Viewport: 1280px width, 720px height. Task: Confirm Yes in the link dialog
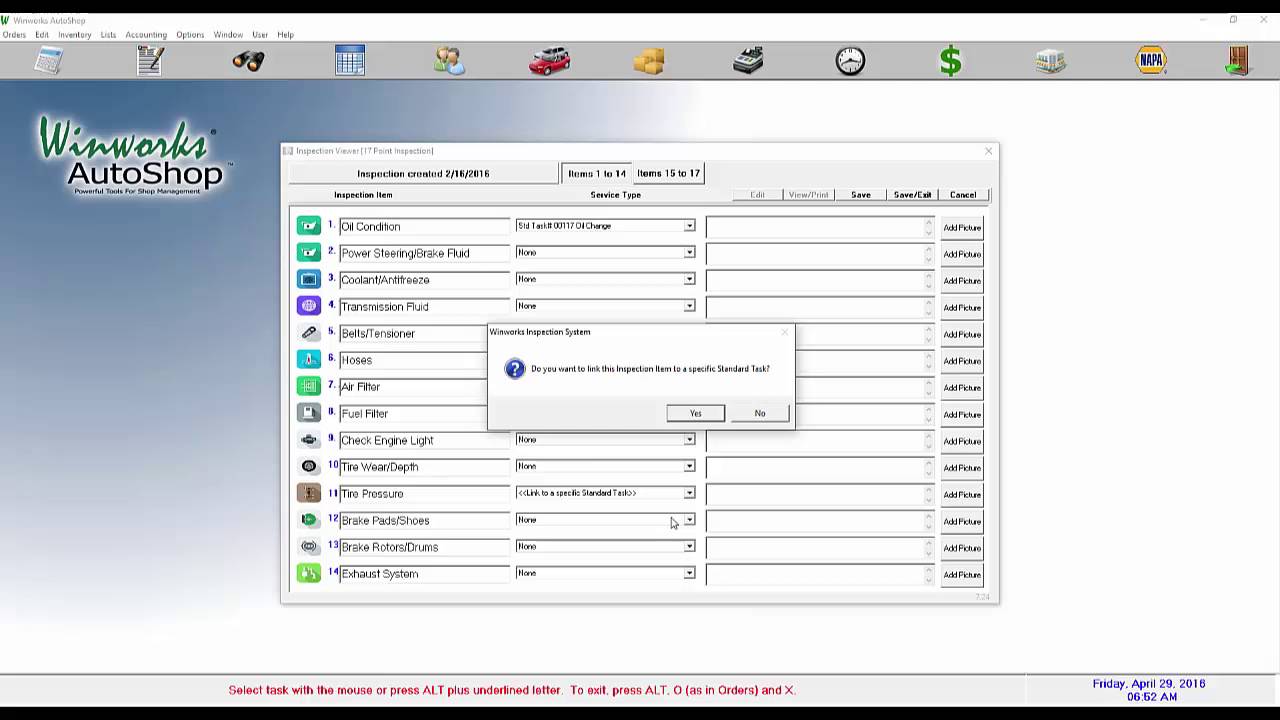(x=696, y=413)
